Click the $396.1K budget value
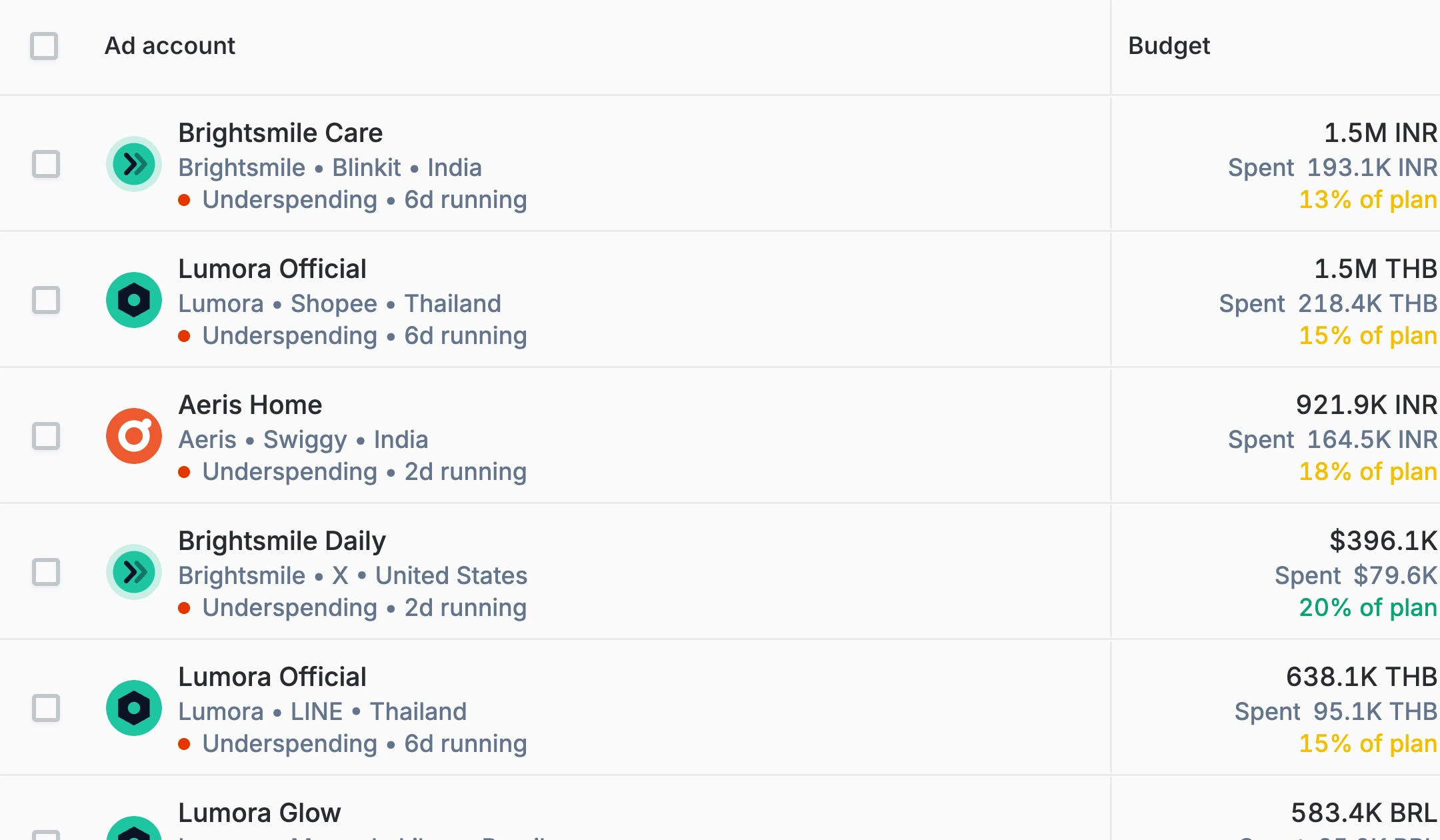The image size is (1440, 840). [x=1383, y=541]
